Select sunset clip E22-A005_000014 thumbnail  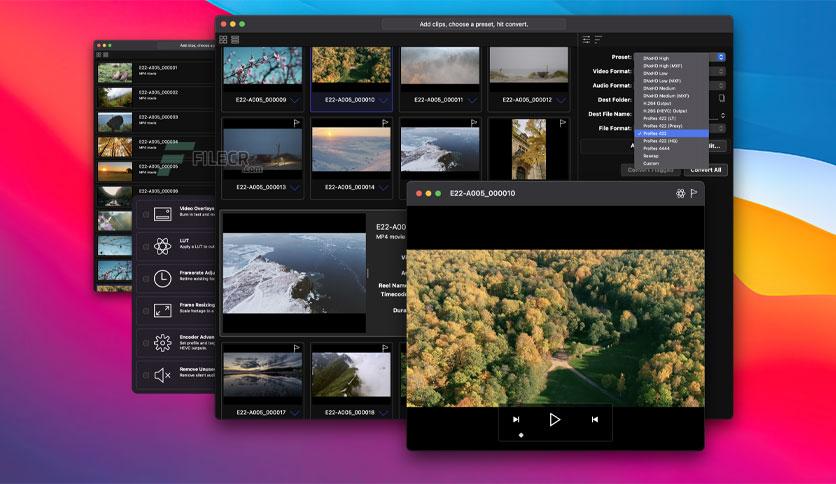coord(351,150)
